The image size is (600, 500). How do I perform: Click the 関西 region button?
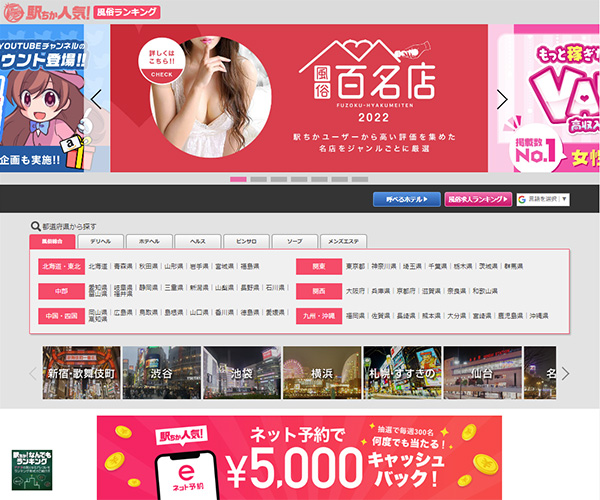319,291
